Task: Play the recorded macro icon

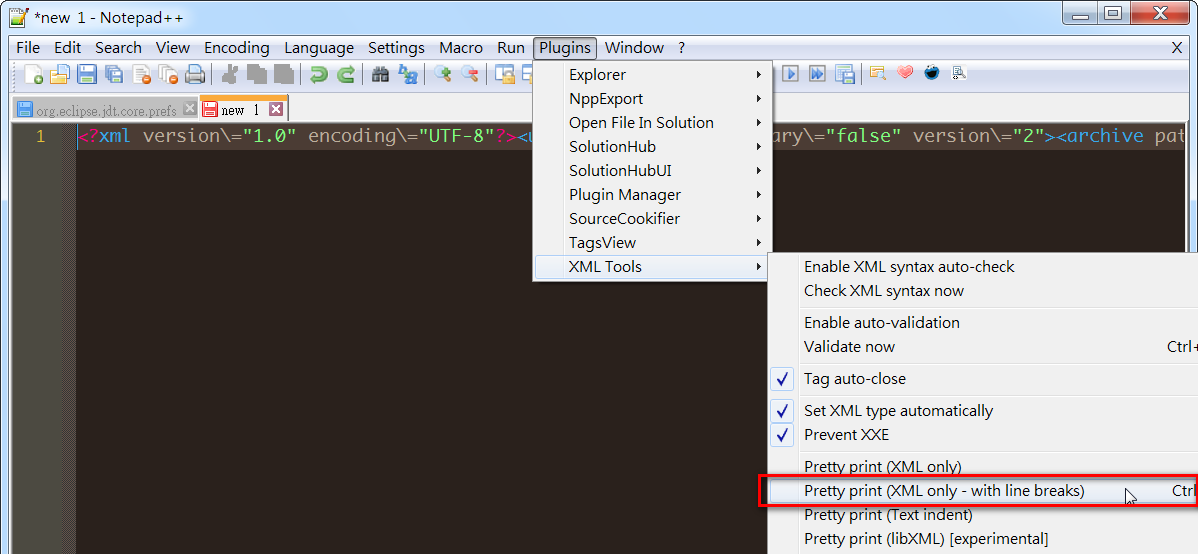Action: point(790,73)
